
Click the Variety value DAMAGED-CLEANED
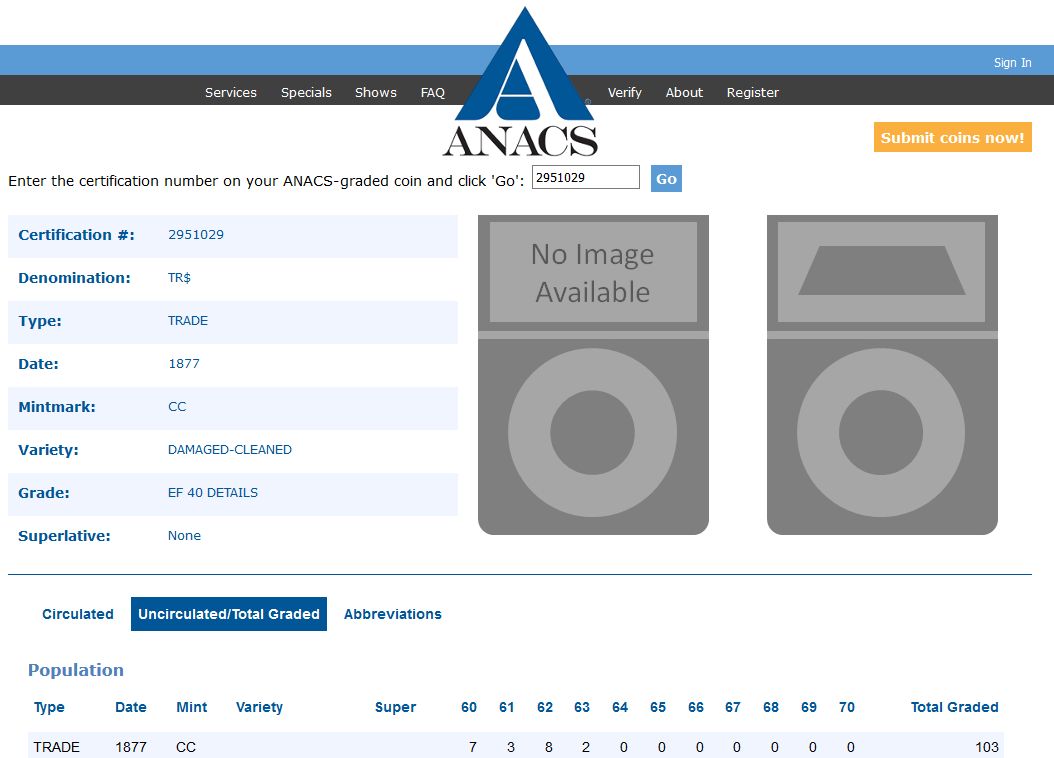229,450
